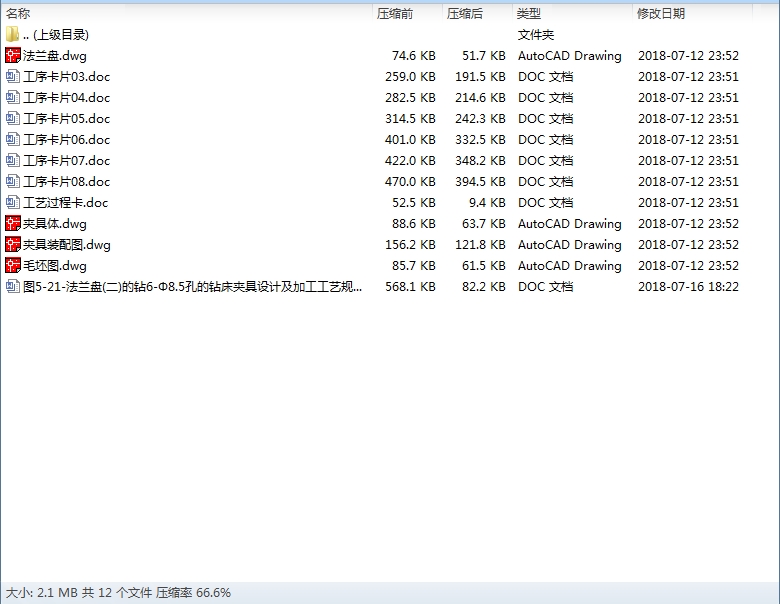
Task: Select the 毛坯图.dwg AutoCAD icon
Action: click(x=13, y=265)
